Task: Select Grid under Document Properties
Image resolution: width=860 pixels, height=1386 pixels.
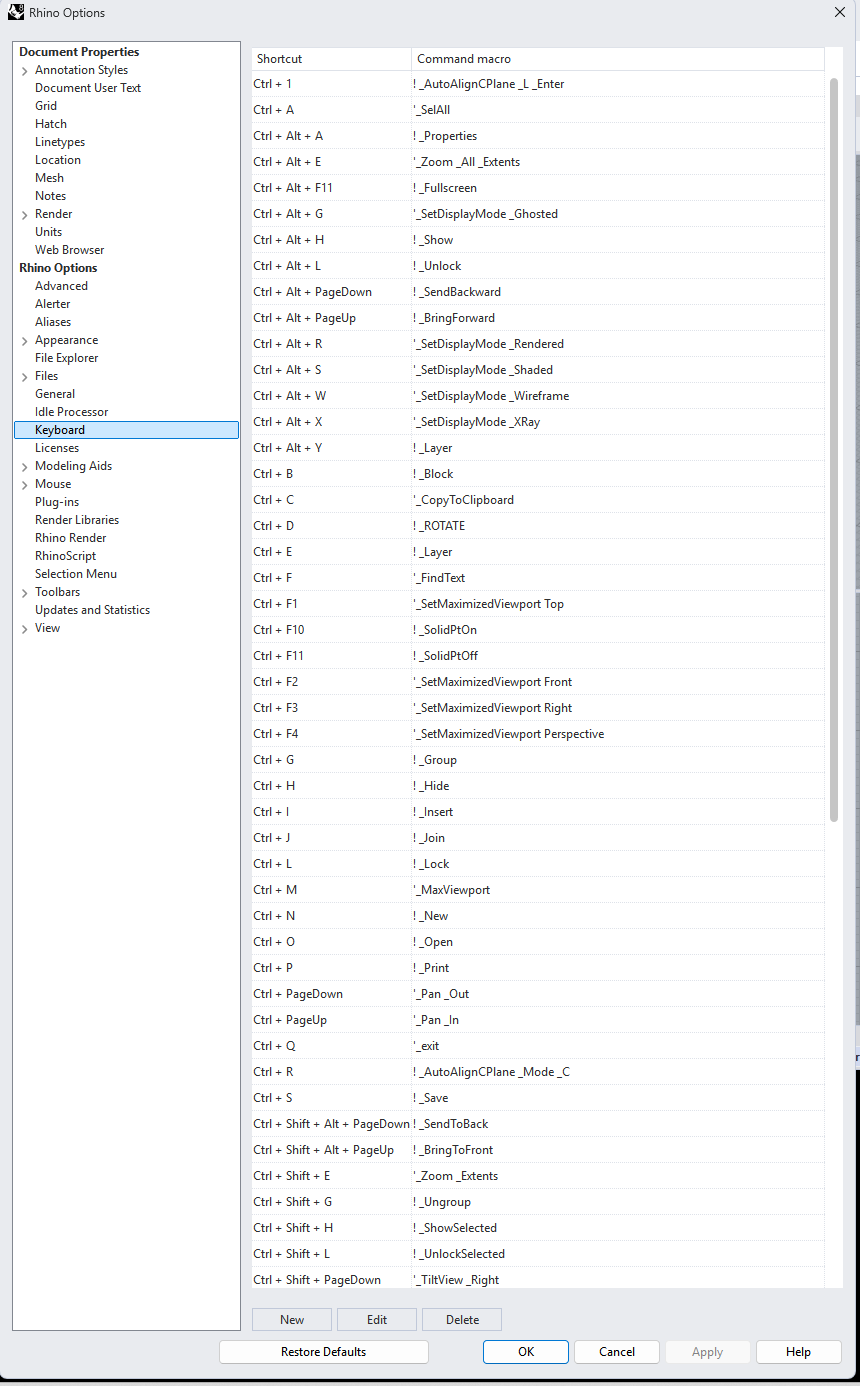Action: pyautogui.click(x=48, y=105)
